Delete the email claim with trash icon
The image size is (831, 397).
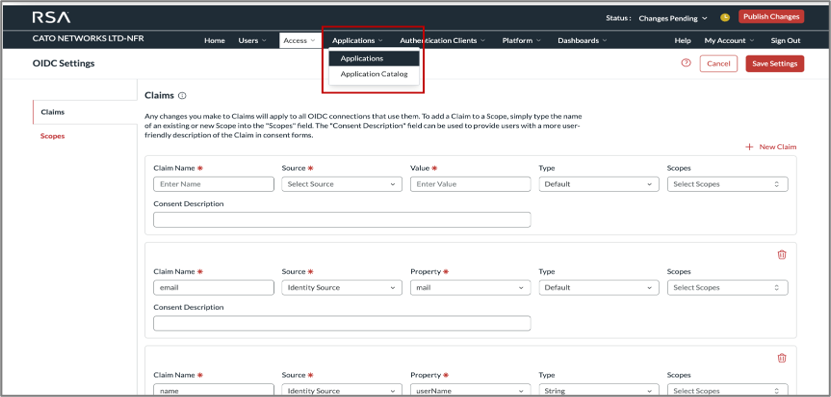[x=781, y=254]
